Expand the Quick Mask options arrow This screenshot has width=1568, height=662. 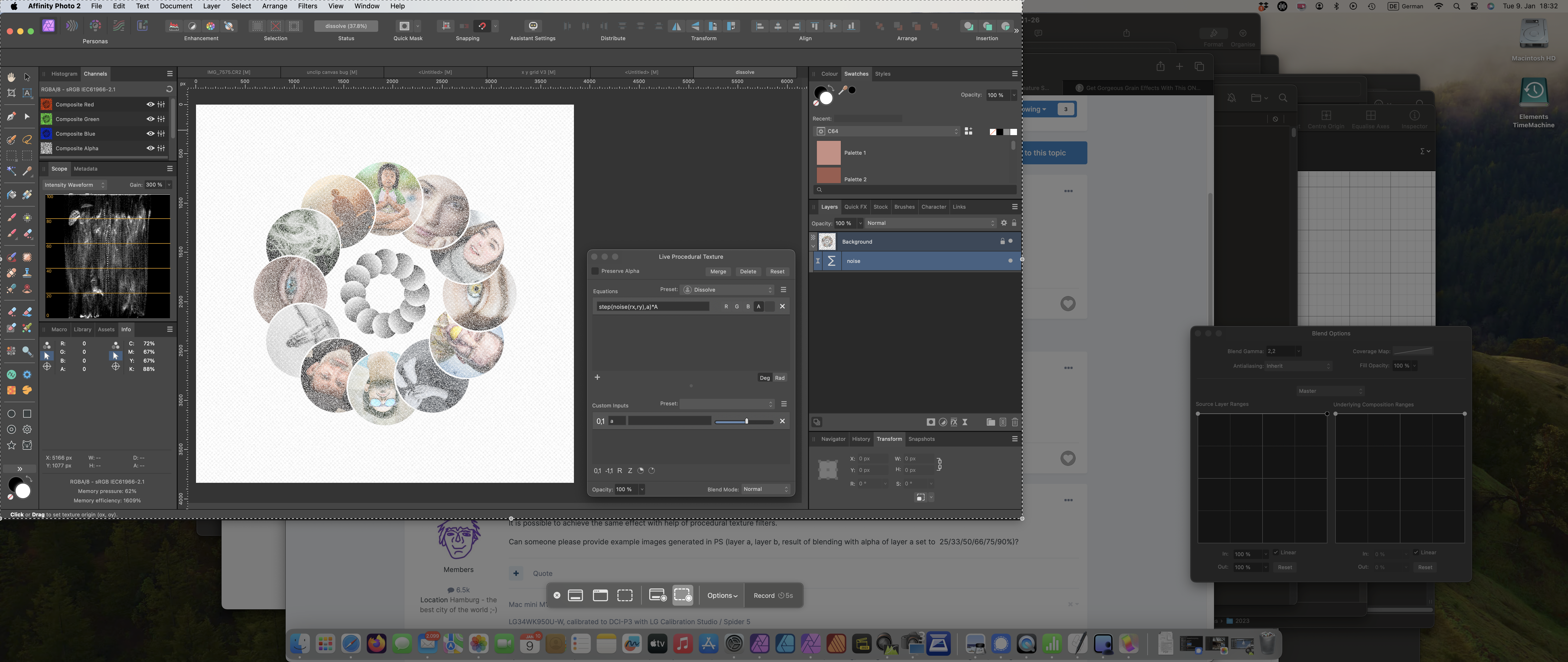pos(418,26)
